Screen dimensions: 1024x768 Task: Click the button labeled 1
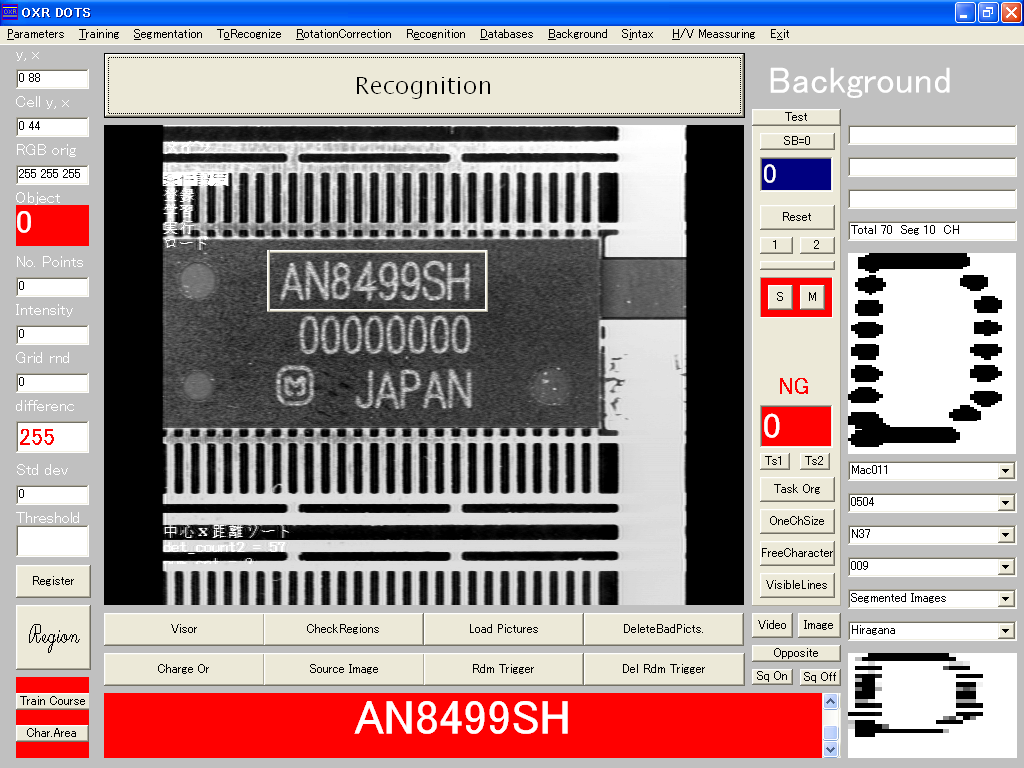tap(775, 245)
